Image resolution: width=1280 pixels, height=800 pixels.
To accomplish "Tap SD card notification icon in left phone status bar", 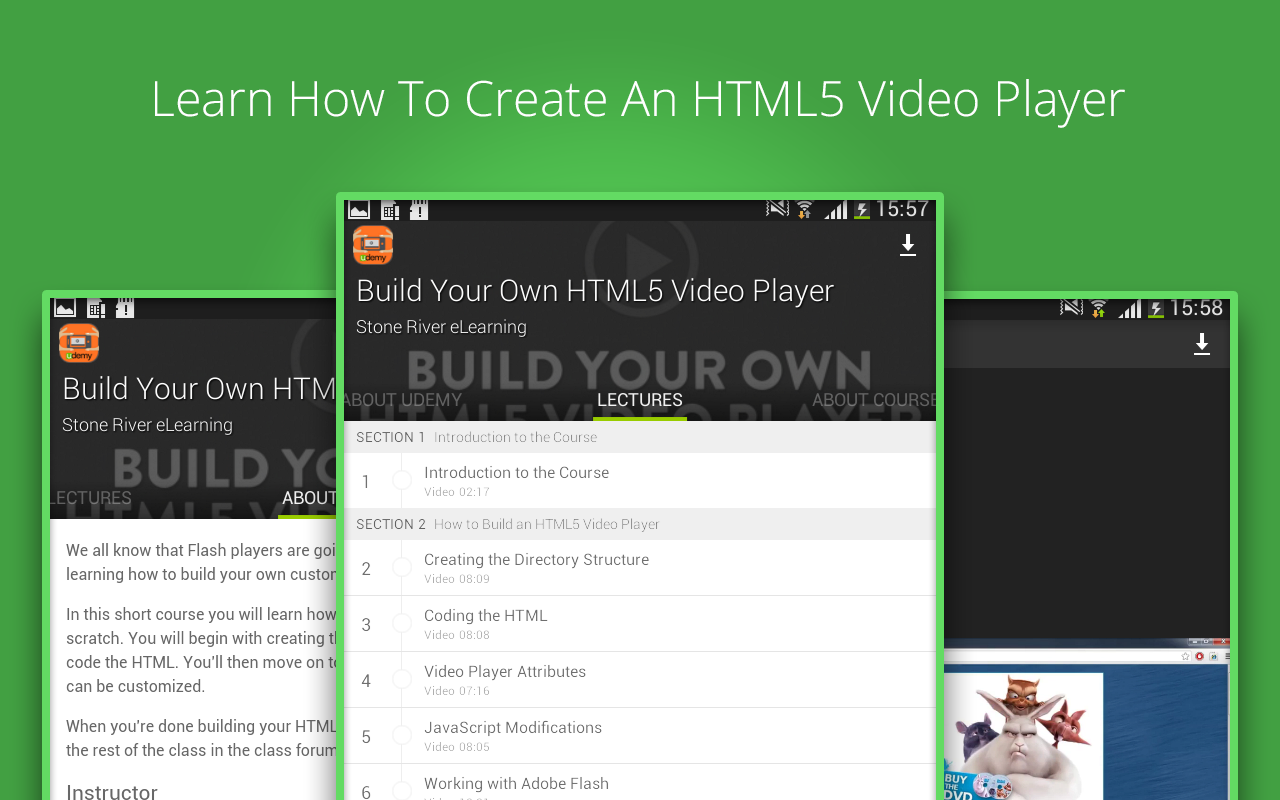I will (x=96, y=308).
